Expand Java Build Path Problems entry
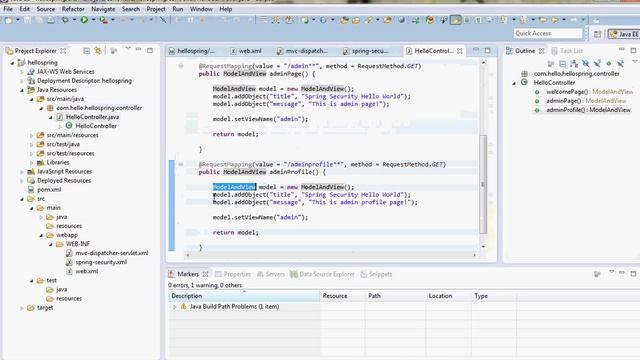 [x=175, y=307]
